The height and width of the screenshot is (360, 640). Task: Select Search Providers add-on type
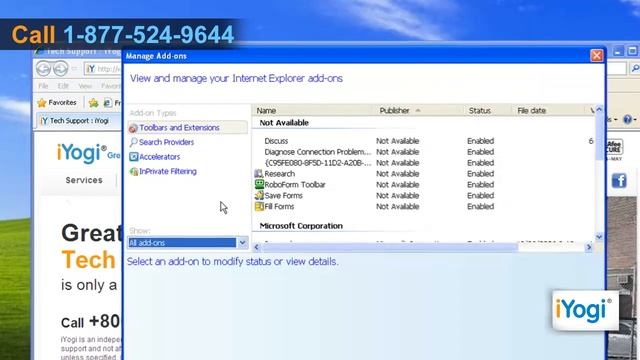(x=166, y=142)
